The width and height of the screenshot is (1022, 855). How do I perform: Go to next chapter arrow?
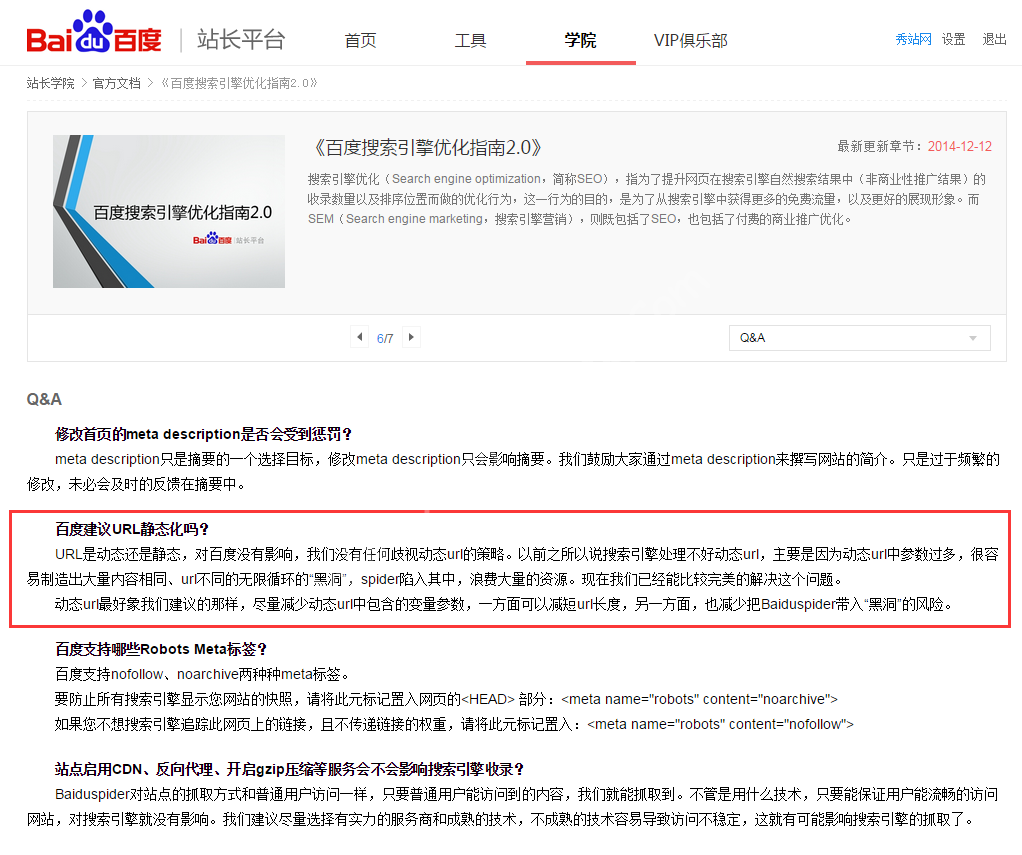[x=410, y=337]
